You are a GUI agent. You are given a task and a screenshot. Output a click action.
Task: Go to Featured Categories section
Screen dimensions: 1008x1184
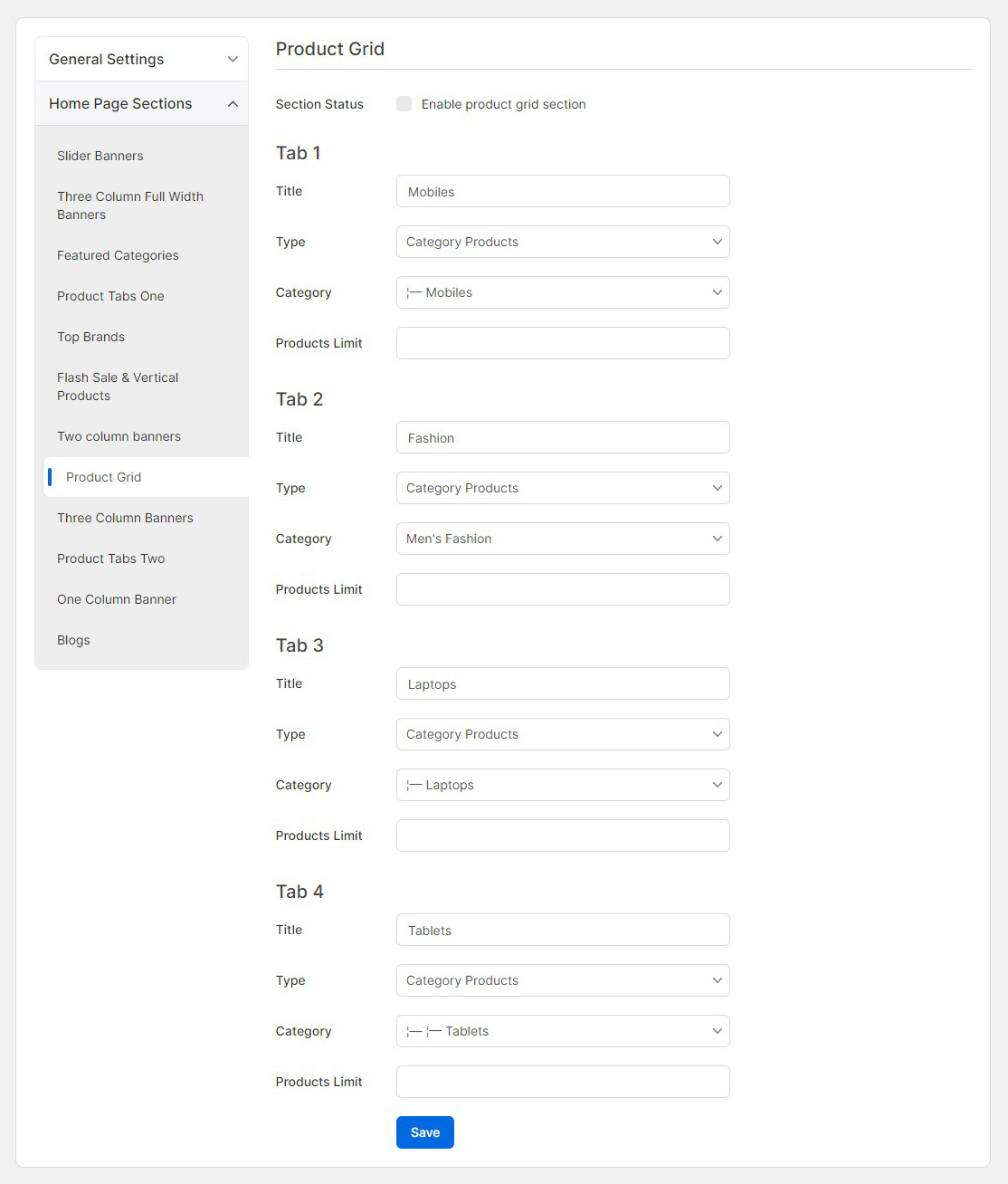click(x=118, y=255)
